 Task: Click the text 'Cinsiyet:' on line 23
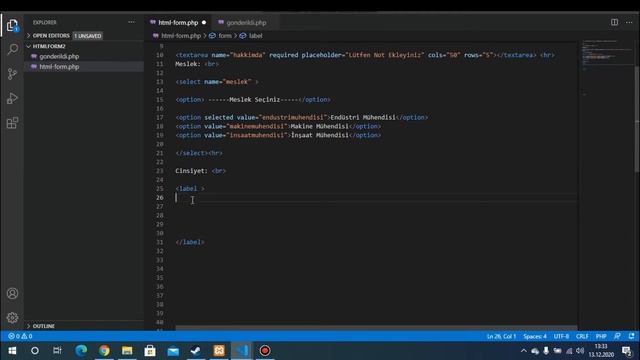click(191, 171)
